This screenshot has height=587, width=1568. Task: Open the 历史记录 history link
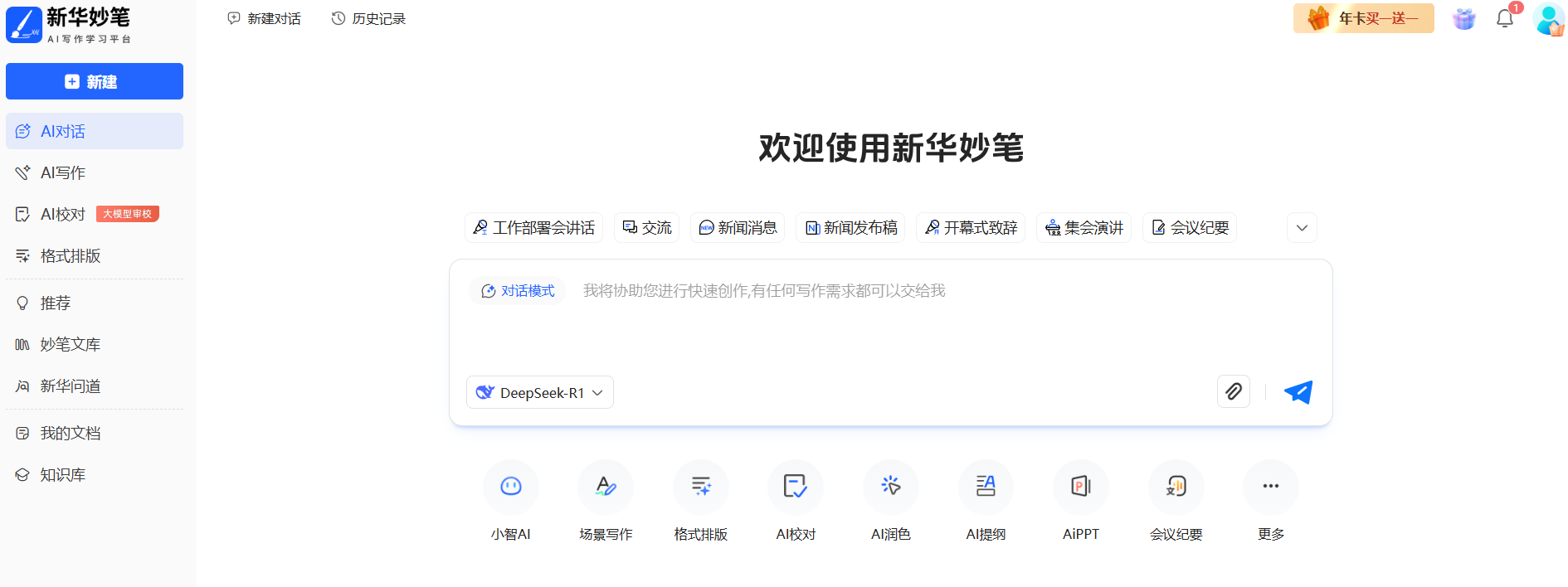(x=368, y=18)
